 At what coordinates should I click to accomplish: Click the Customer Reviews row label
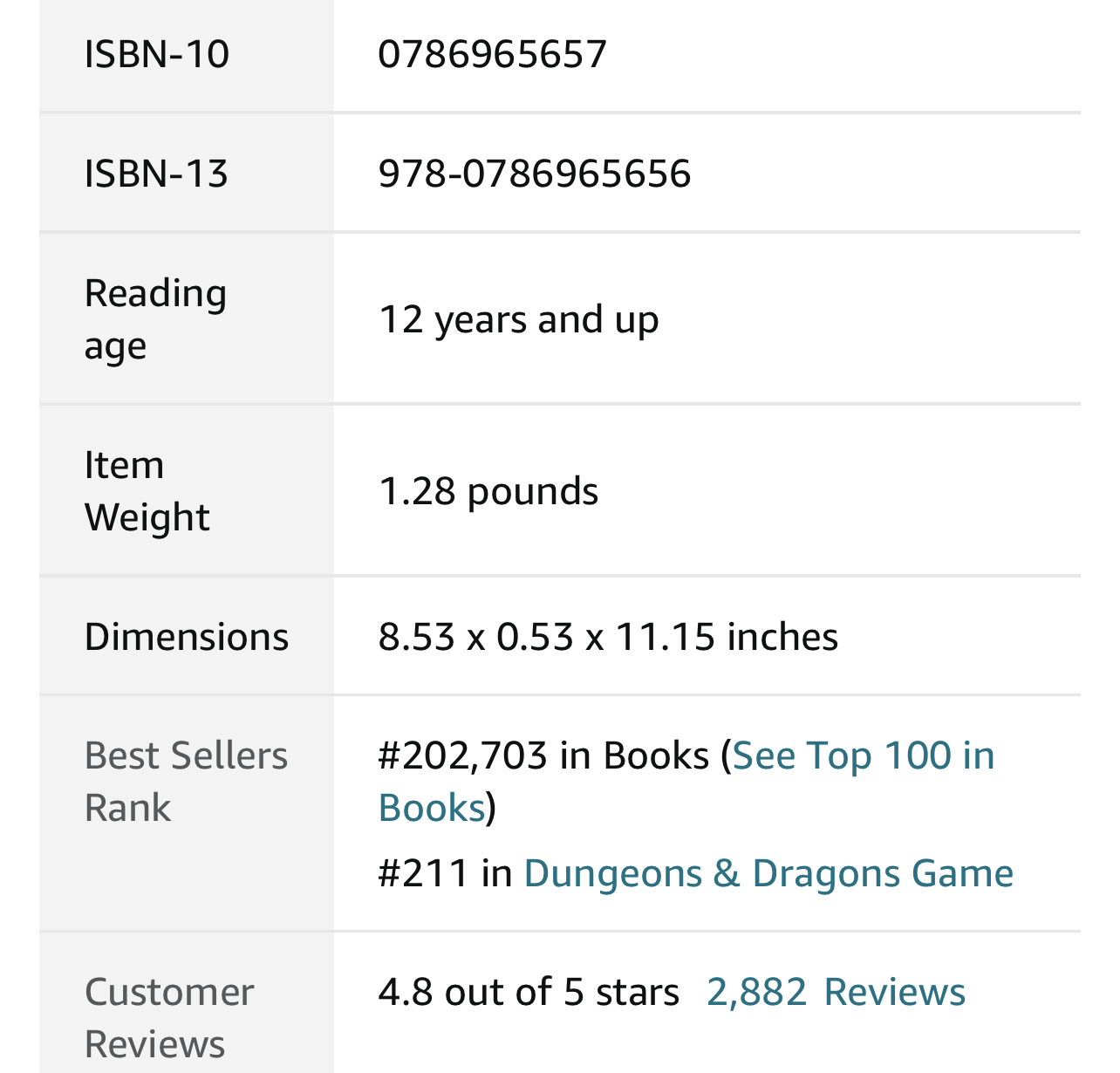coord(169,1017)
